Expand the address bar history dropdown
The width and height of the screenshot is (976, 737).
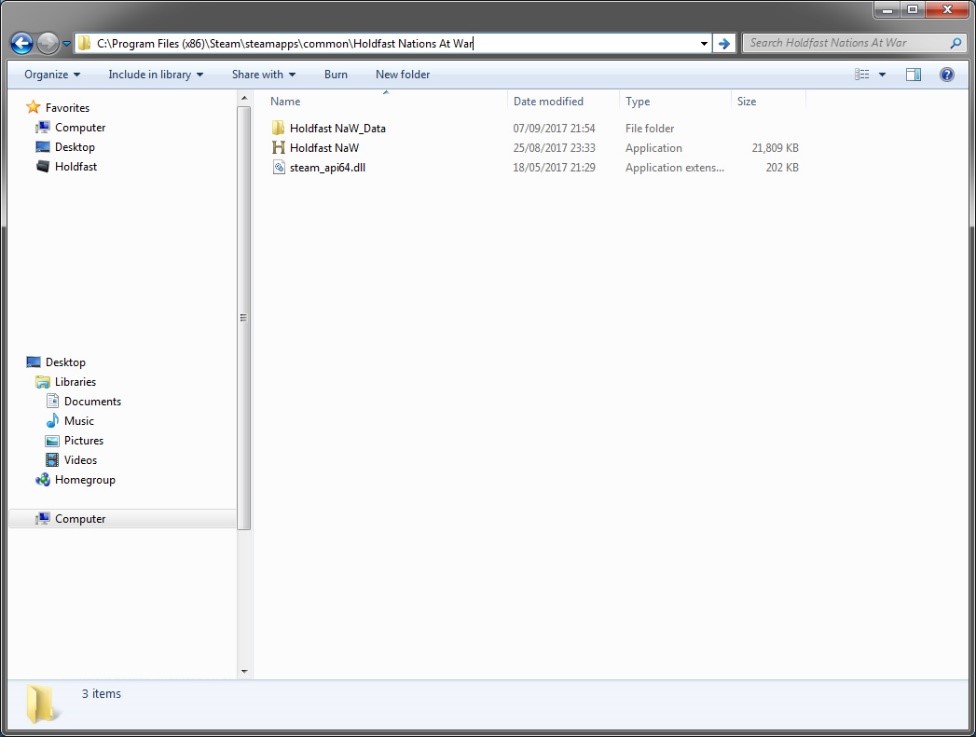pos(704,43)
